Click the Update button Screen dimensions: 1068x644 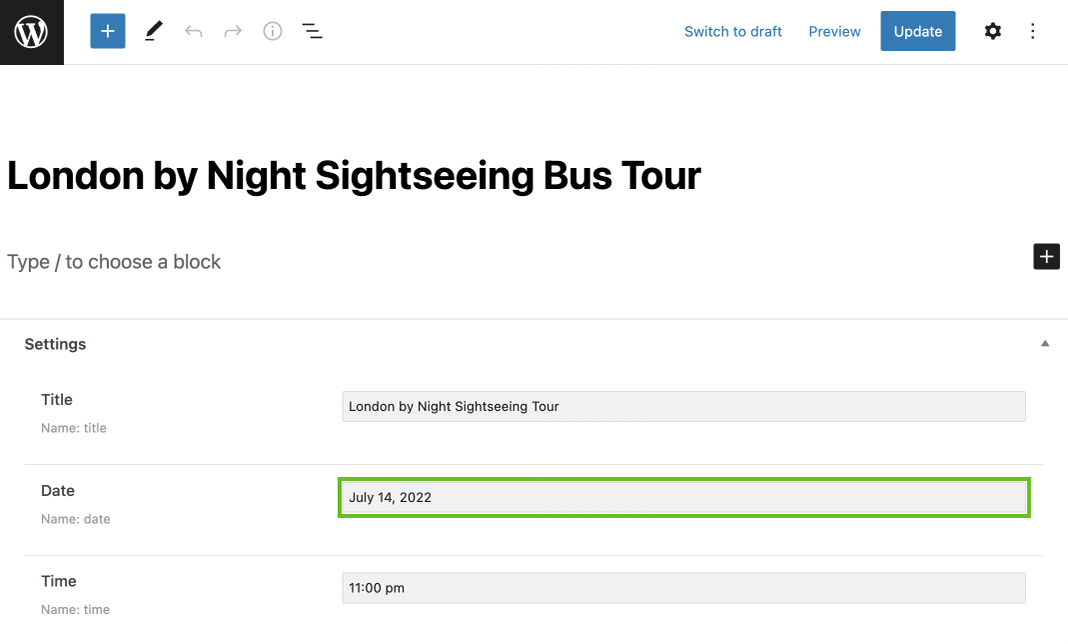point(917,31)
